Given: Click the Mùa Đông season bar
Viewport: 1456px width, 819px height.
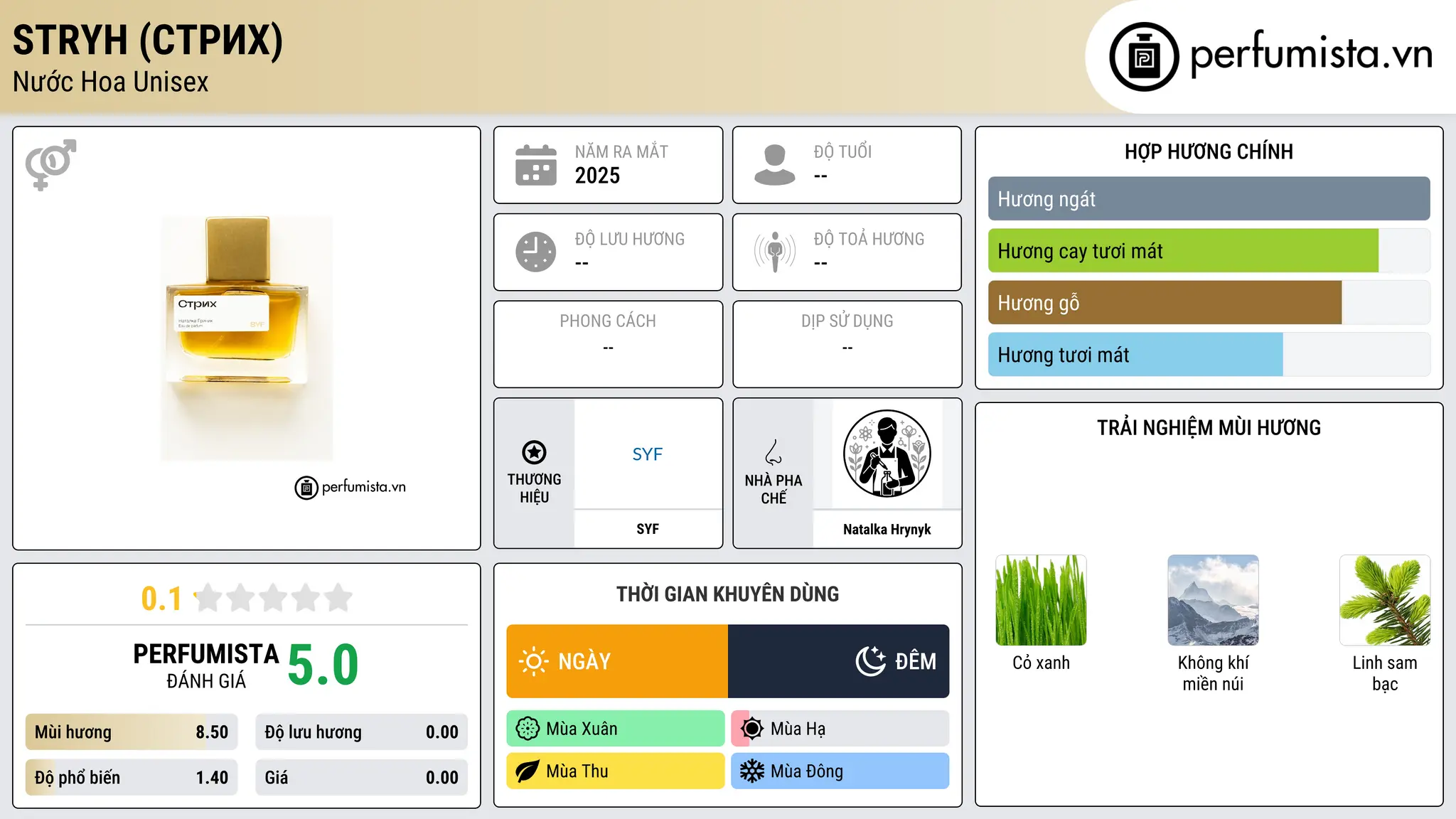Looking at the screenshot, I should [840, 771].
